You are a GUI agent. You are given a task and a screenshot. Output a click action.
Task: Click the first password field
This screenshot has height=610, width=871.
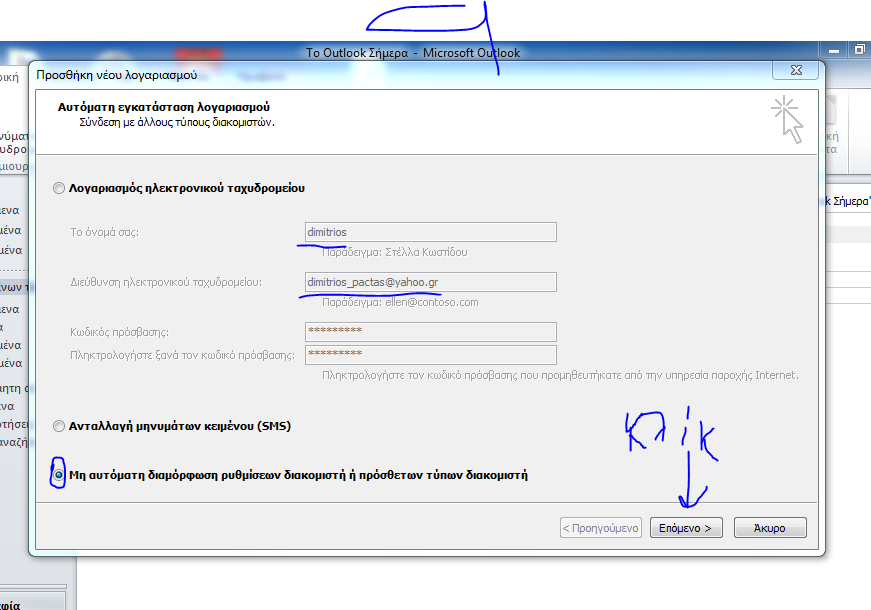click(431, 332)
